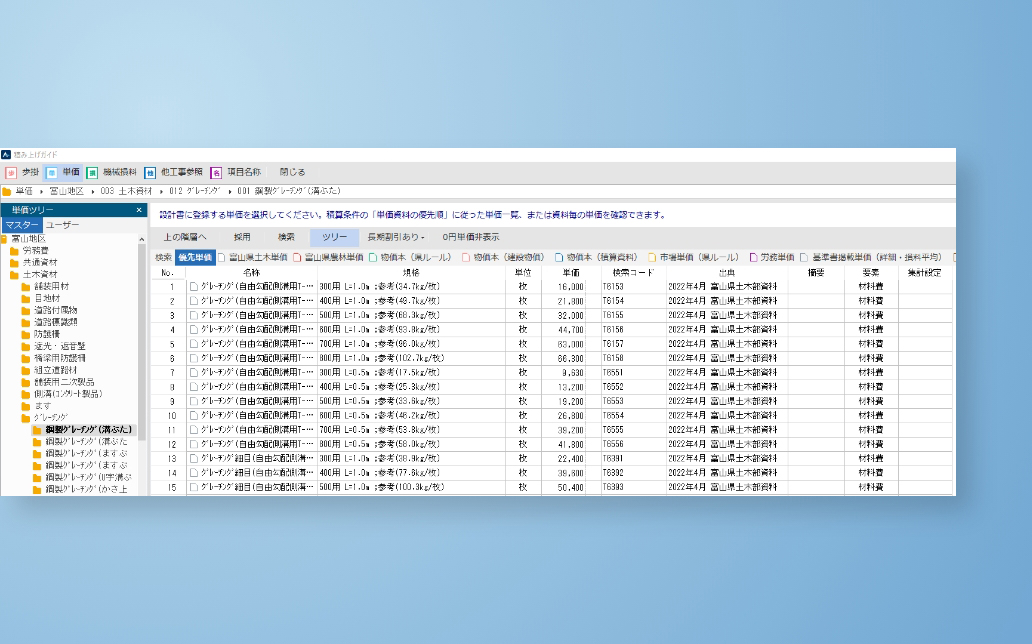
Task: Open the 長期割引あり dropdown
Action: [x=396, y=237]
